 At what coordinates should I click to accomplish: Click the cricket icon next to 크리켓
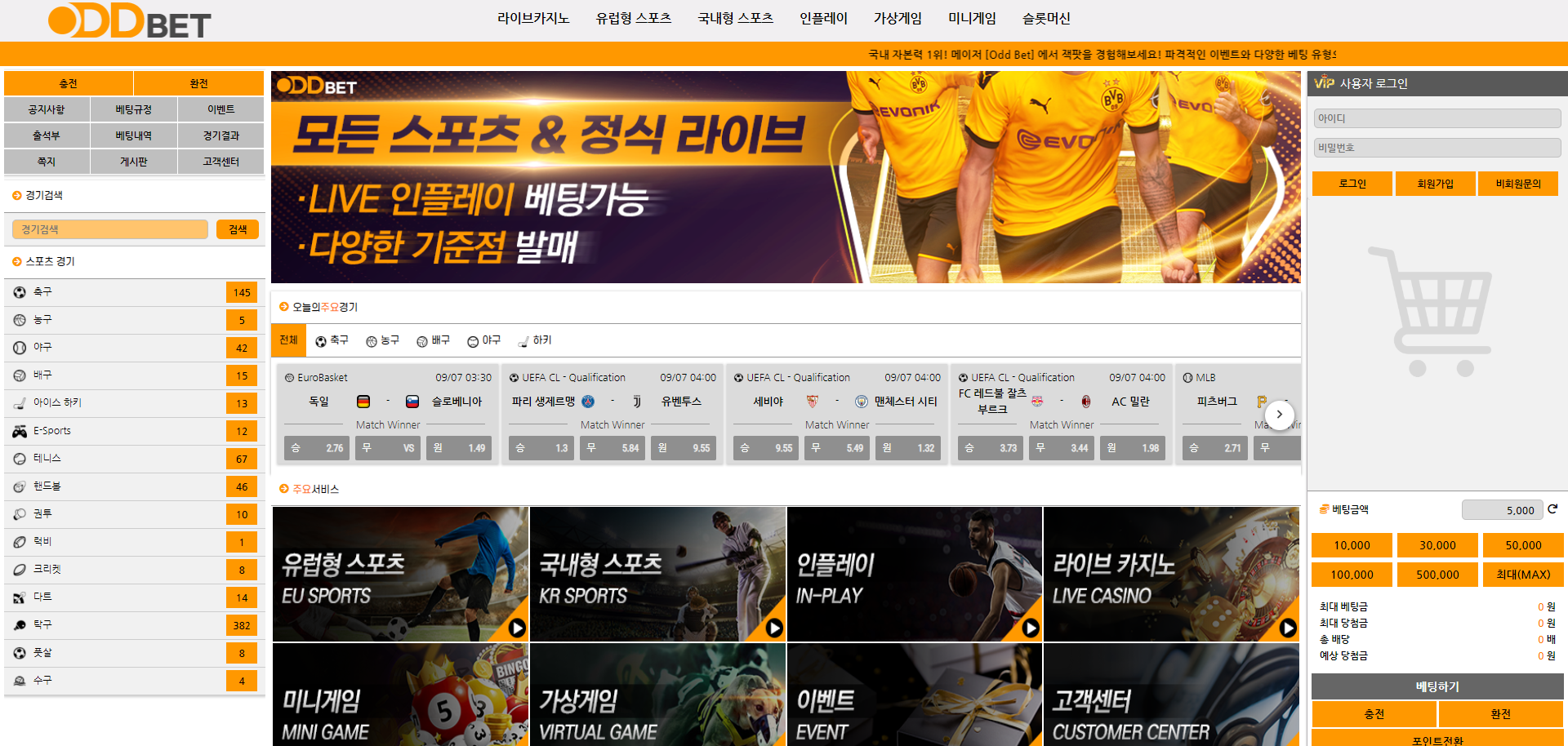click(20, 570)
